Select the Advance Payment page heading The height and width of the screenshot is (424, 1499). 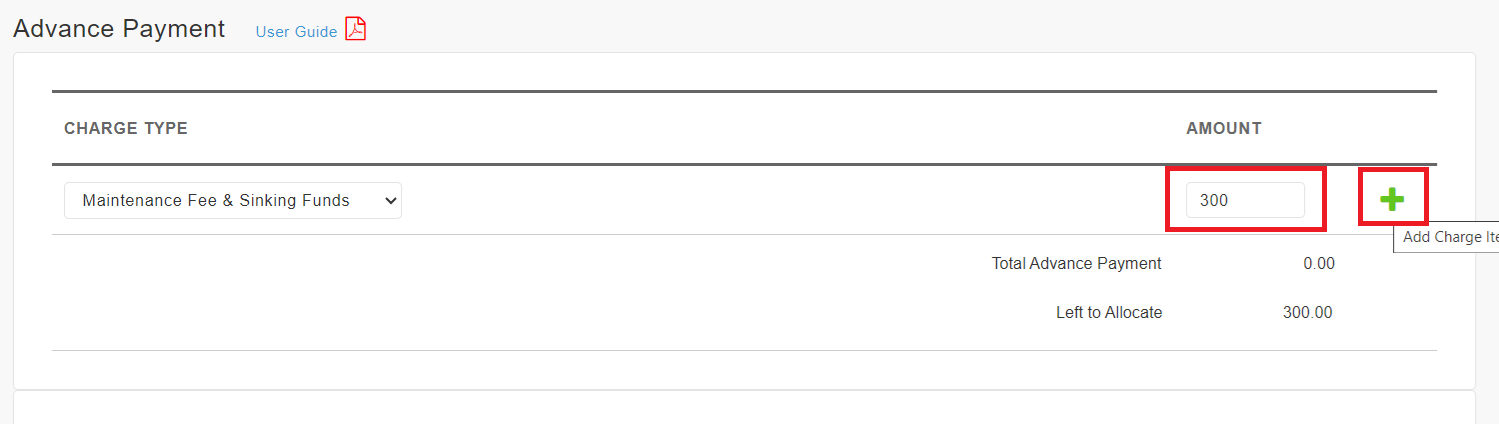(119, 28)
